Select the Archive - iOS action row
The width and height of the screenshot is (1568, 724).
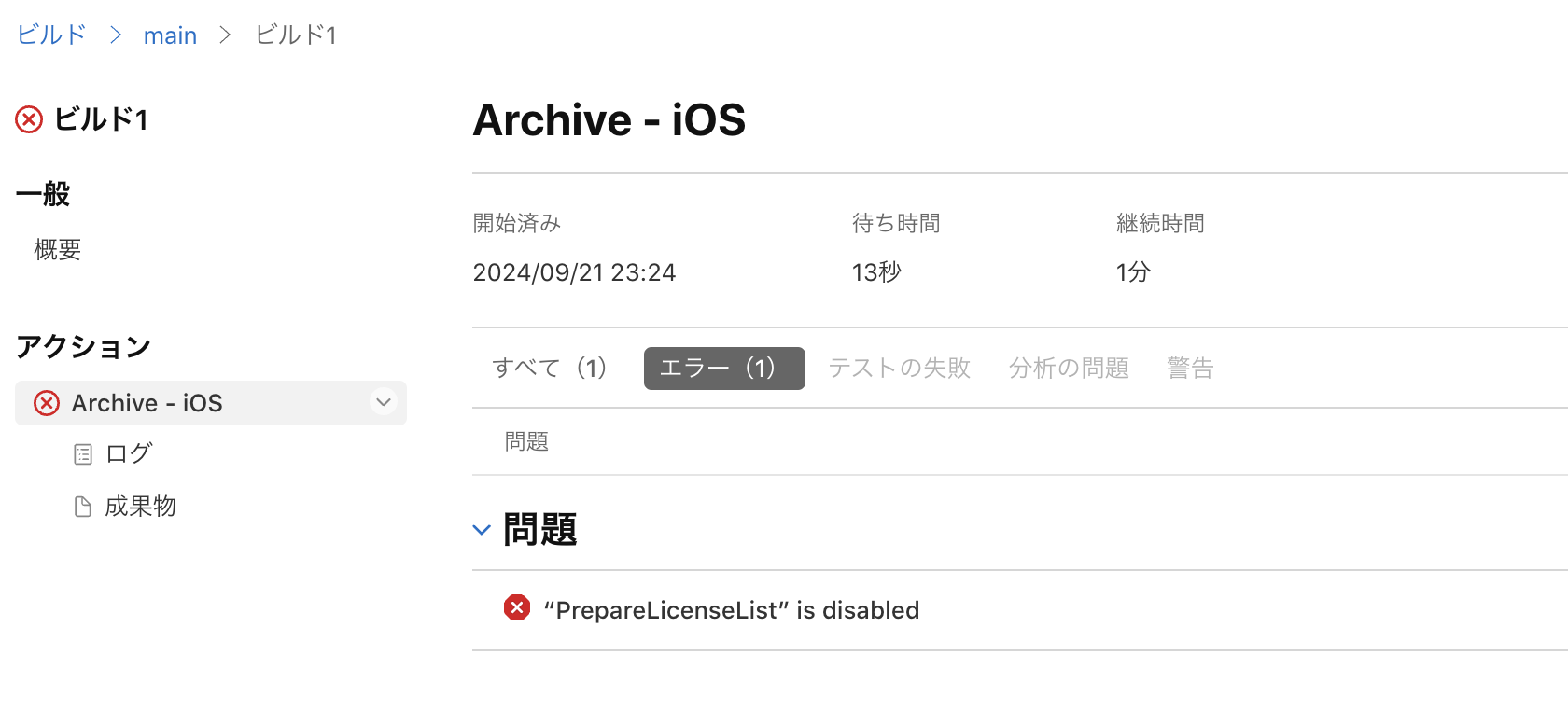tap(211, 403)
